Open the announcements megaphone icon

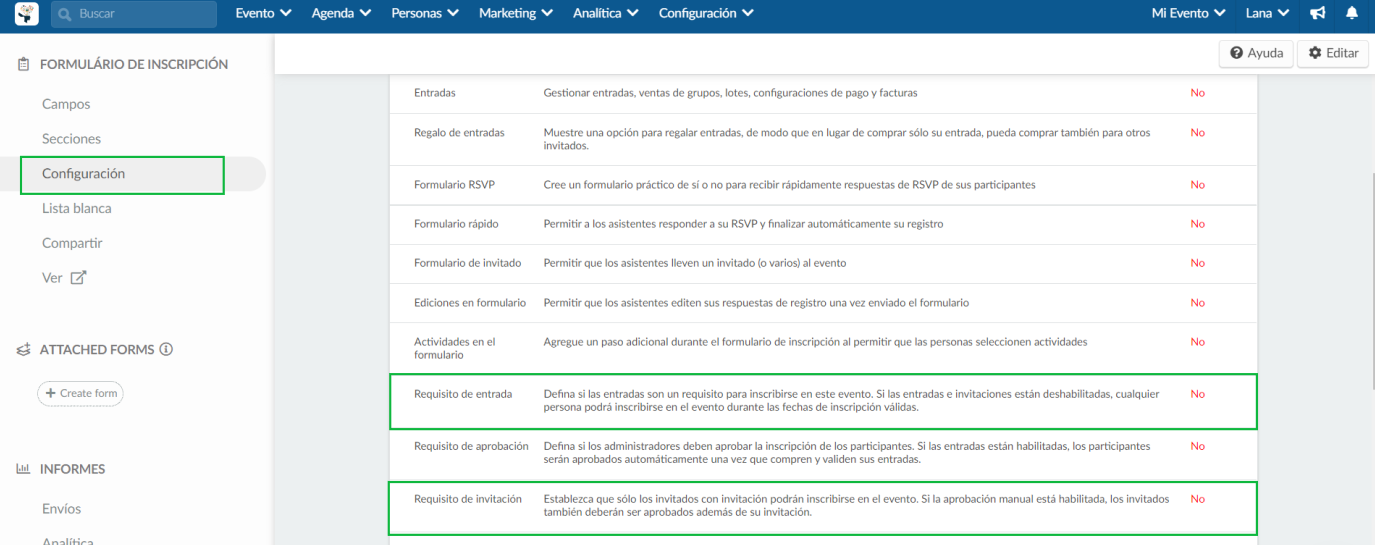1318,14
